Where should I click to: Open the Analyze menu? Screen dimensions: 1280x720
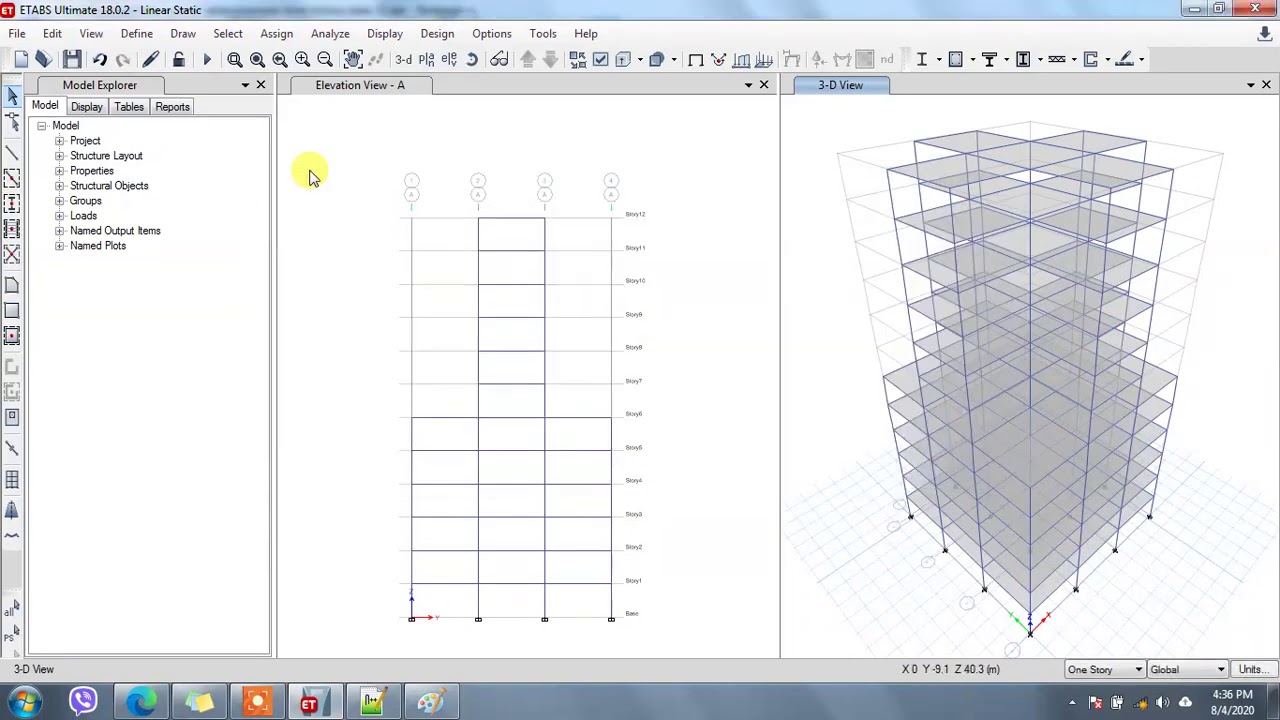pos(330,33)
